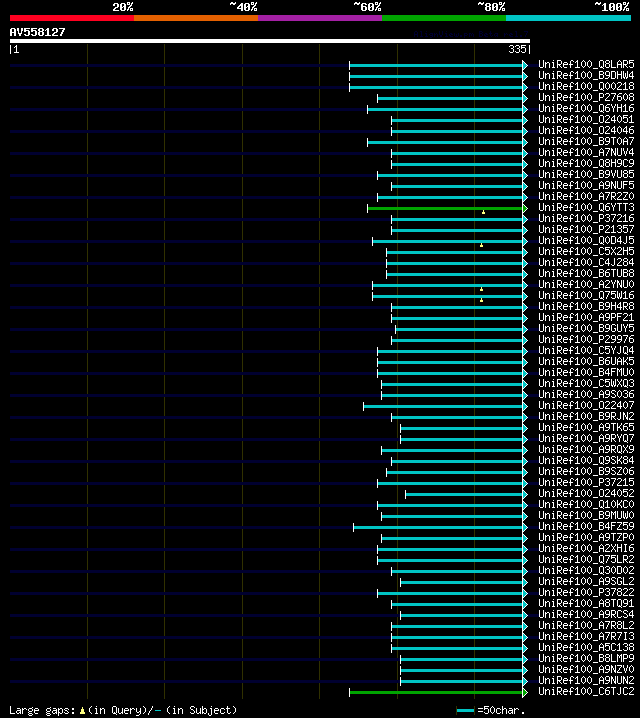640x718 pixels.
Task: Select the AV558127 query name
Action: coord(38,32)
